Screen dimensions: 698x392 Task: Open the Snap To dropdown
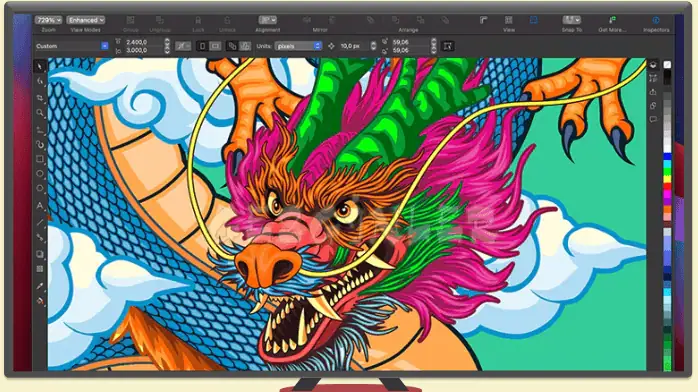[x=572, y=20]
